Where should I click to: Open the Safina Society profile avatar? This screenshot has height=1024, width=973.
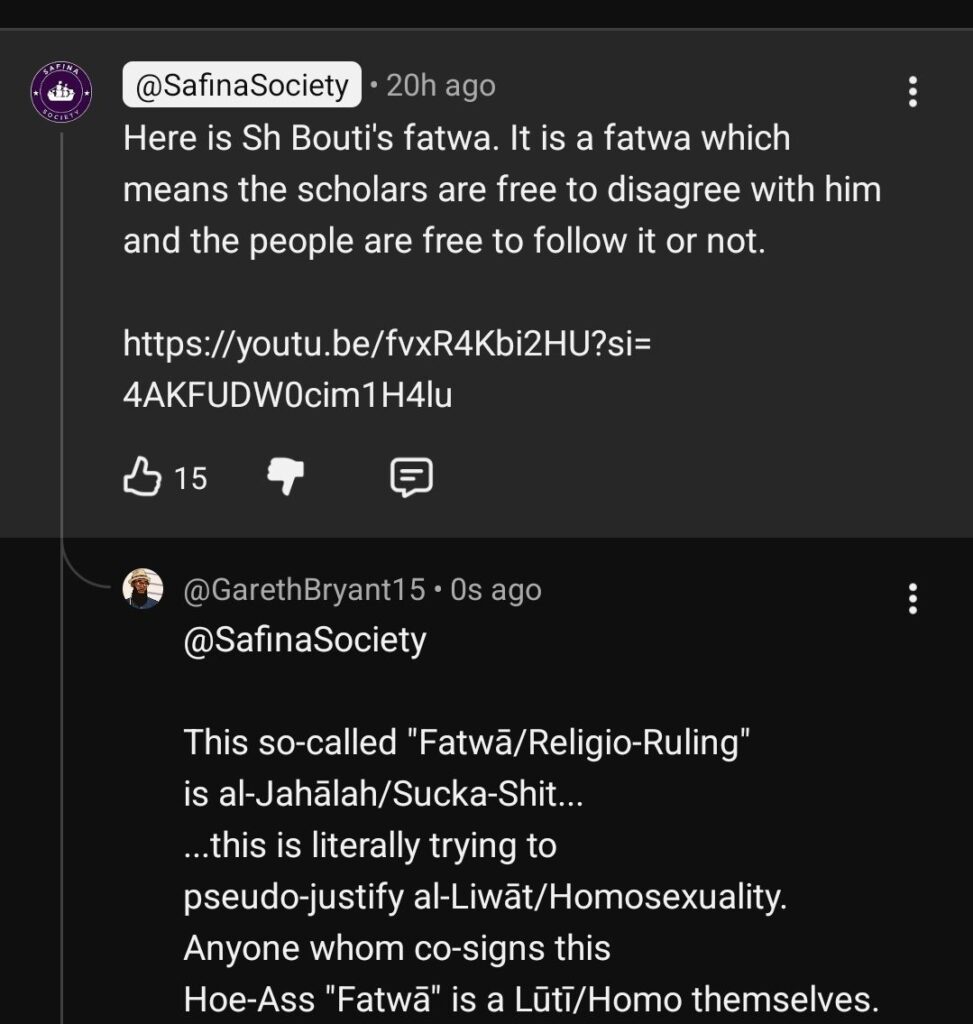pos(61,92)
